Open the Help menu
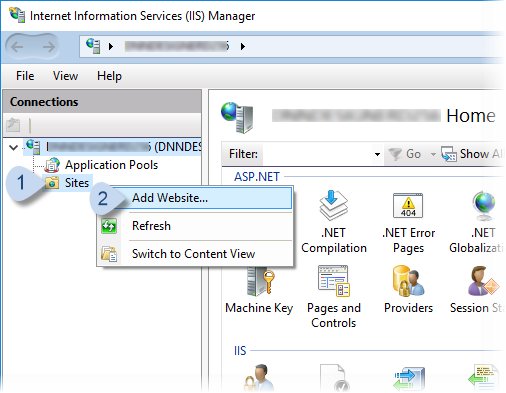This screenshot has height=393, width=506. click(x=109, y=76)
